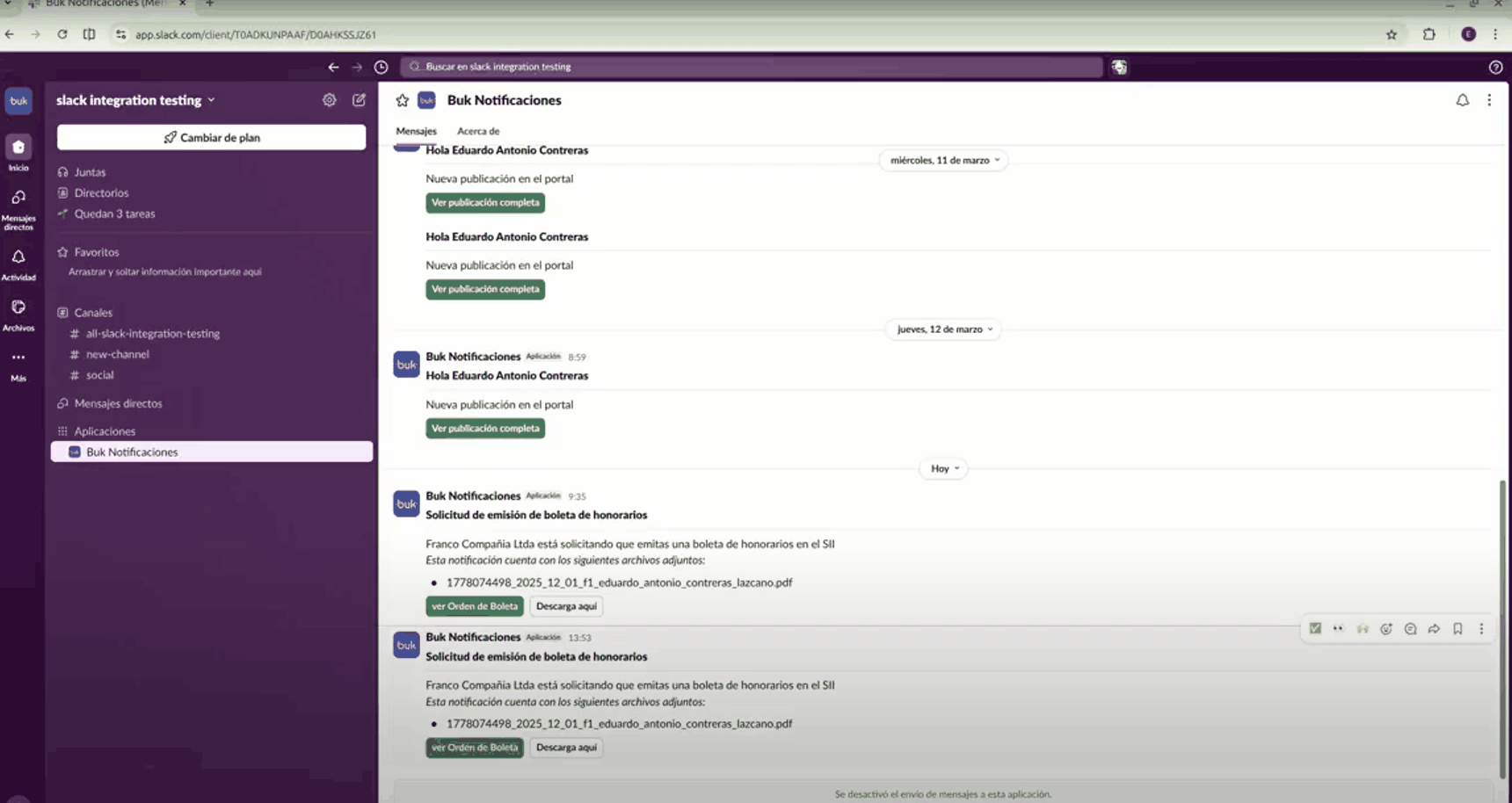Open workspace settings gear icon
1512x803 pixels.
coord(329,100)
